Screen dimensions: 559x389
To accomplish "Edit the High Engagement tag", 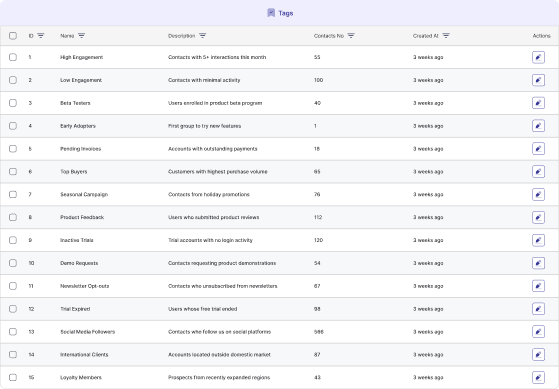I will [538, 57].
